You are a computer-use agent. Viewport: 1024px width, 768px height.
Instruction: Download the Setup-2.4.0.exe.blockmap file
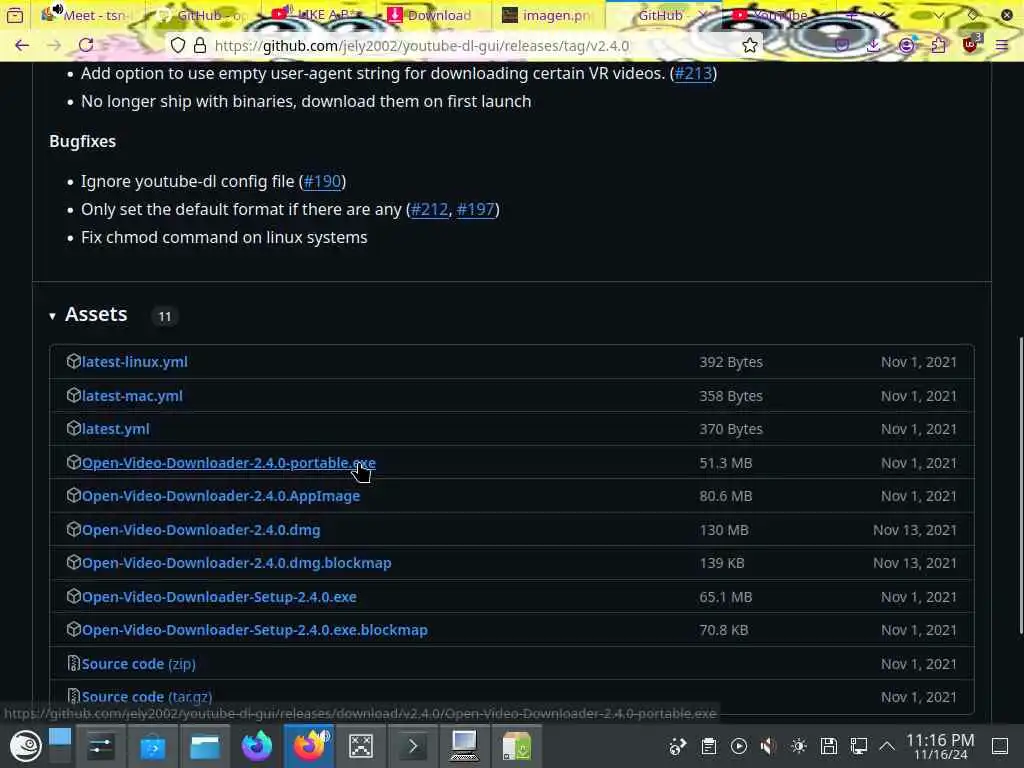[255, 630]
